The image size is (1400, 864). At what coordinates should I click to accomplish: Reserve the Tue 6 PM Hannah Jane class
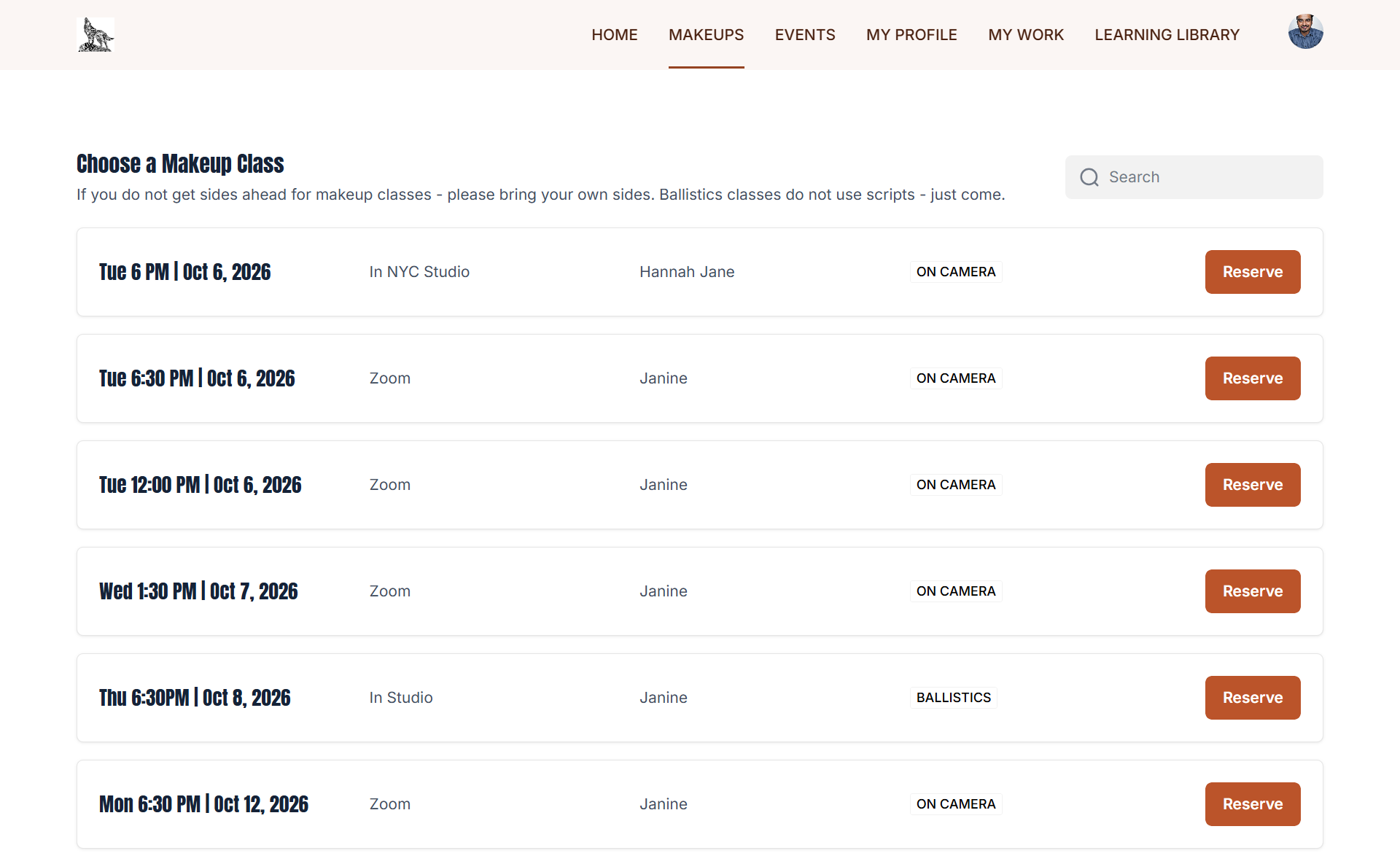point(1253,272)
